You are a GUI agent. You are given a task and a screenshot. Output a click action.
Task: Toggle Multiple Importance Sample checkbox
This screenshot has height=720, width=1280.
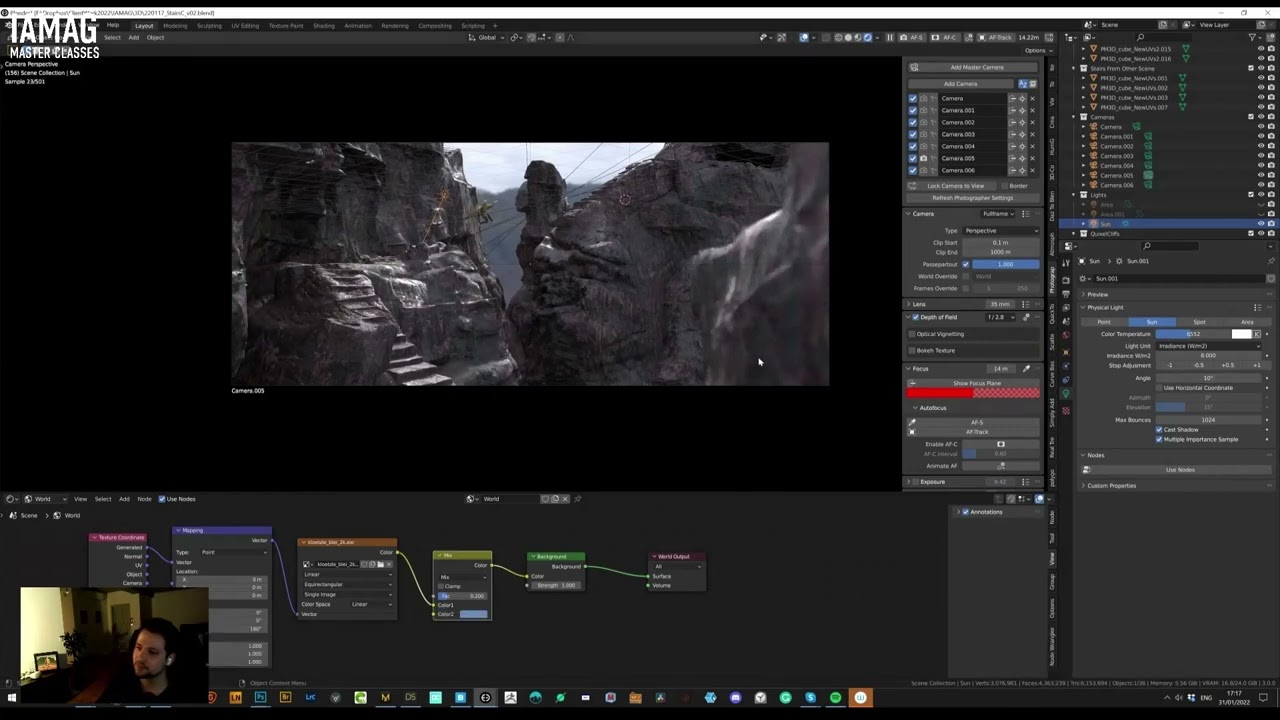(1159, 439)
